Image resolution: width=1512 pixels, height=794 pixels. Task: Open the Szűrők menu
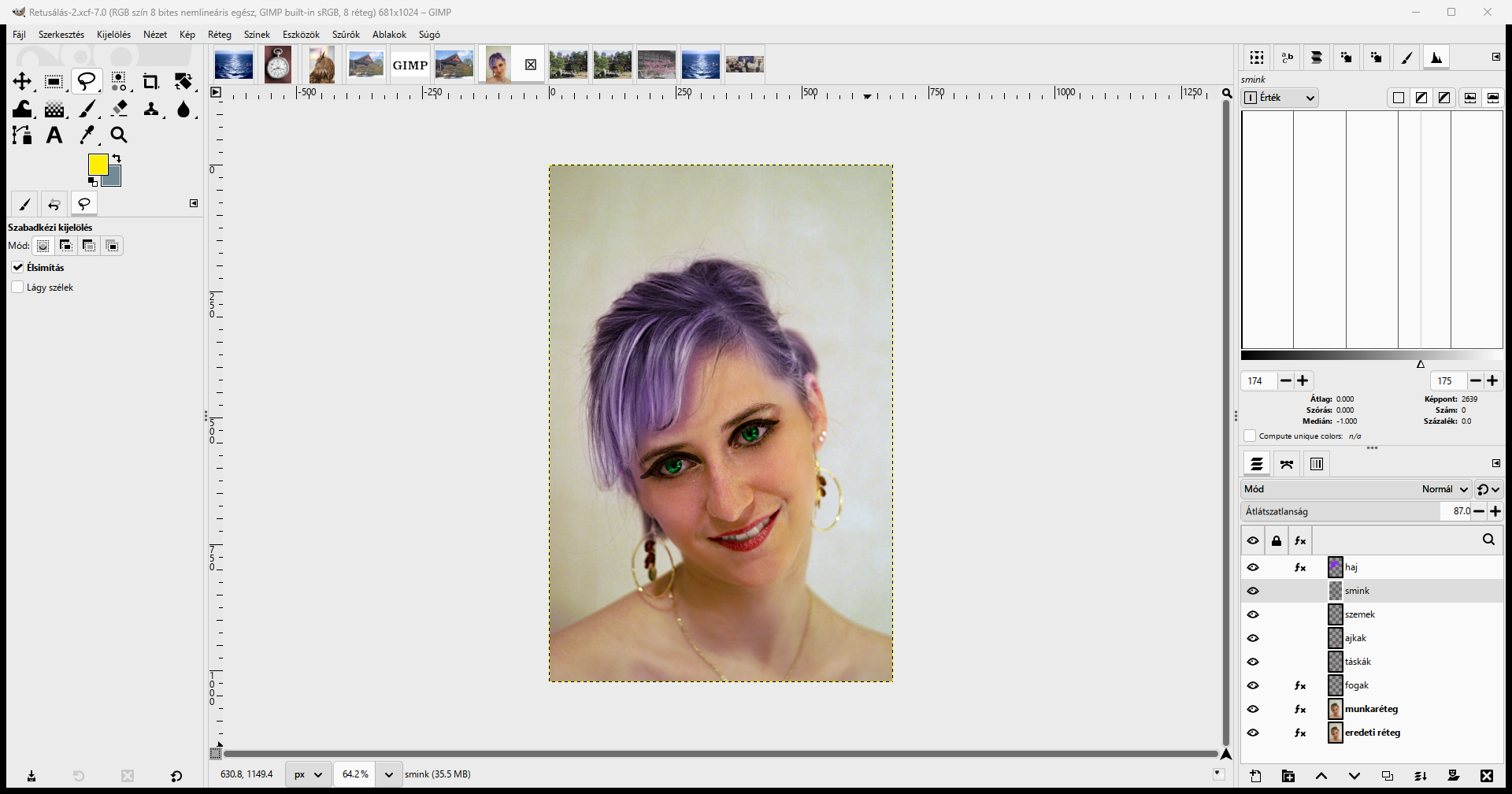click(x=346, y=35)
